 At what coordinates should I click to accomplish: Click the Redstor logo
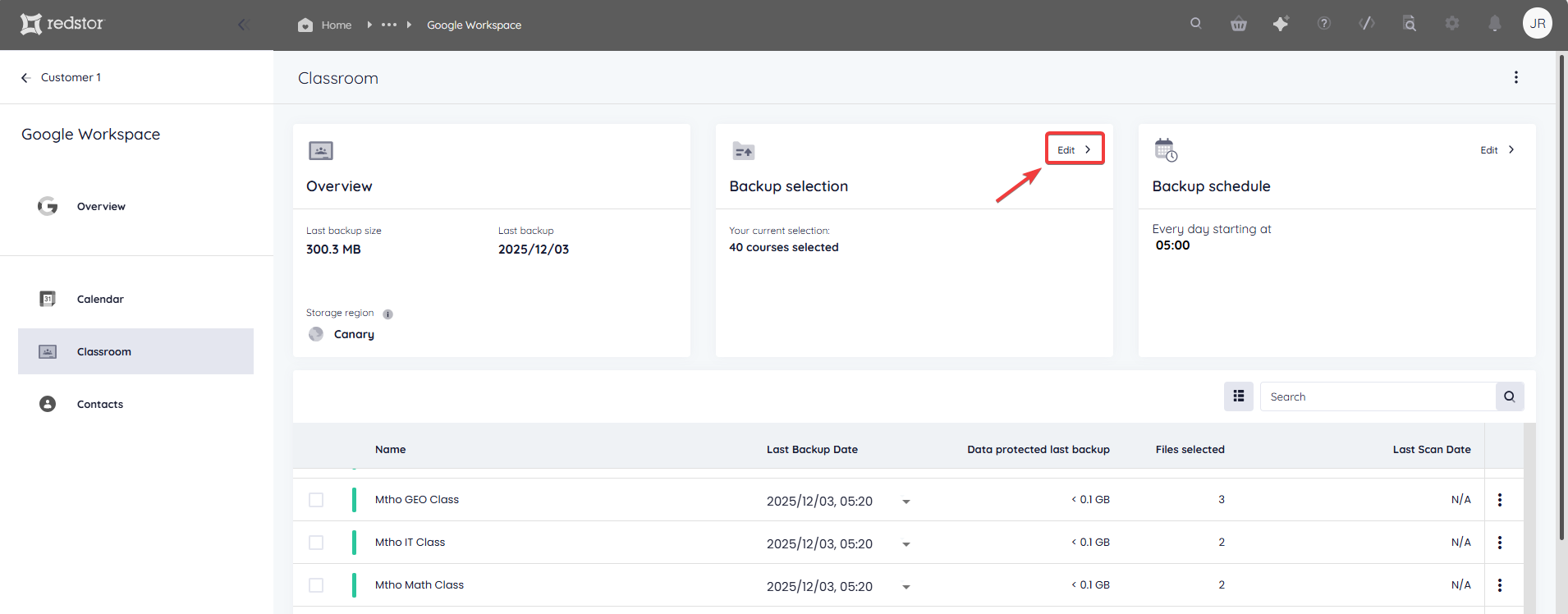62,24
